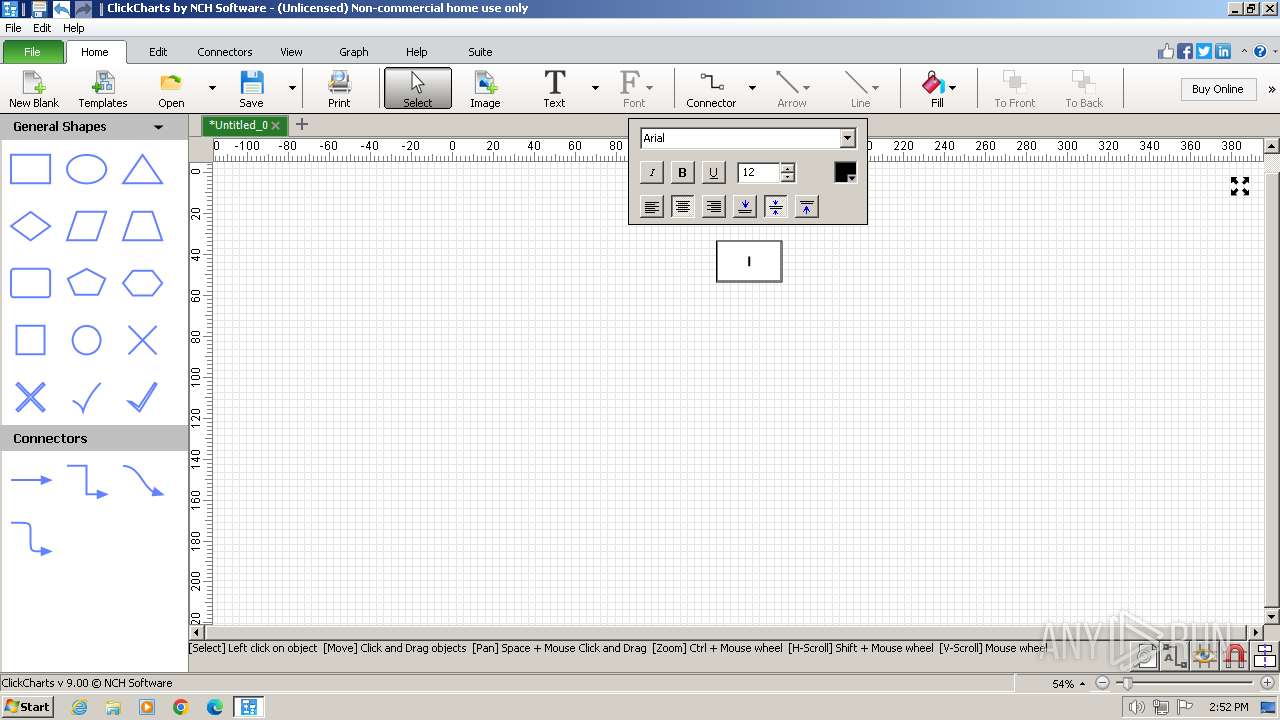1280x720 pixels.
Task: Click the Open file toolbar icon
Action: pos(171,89)
